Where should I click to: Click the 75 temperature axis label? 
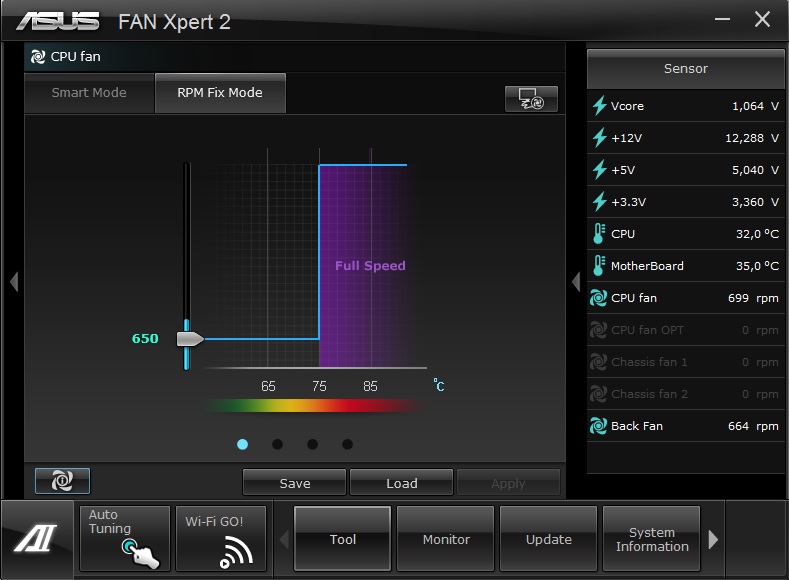click(319, 386)
